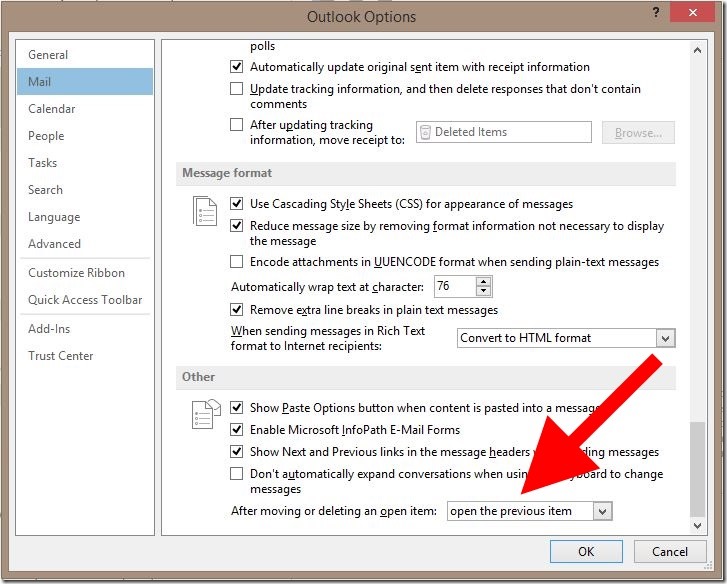
Task: Toggle Remove extra line breaks checkbox
Action: (236, 309)
